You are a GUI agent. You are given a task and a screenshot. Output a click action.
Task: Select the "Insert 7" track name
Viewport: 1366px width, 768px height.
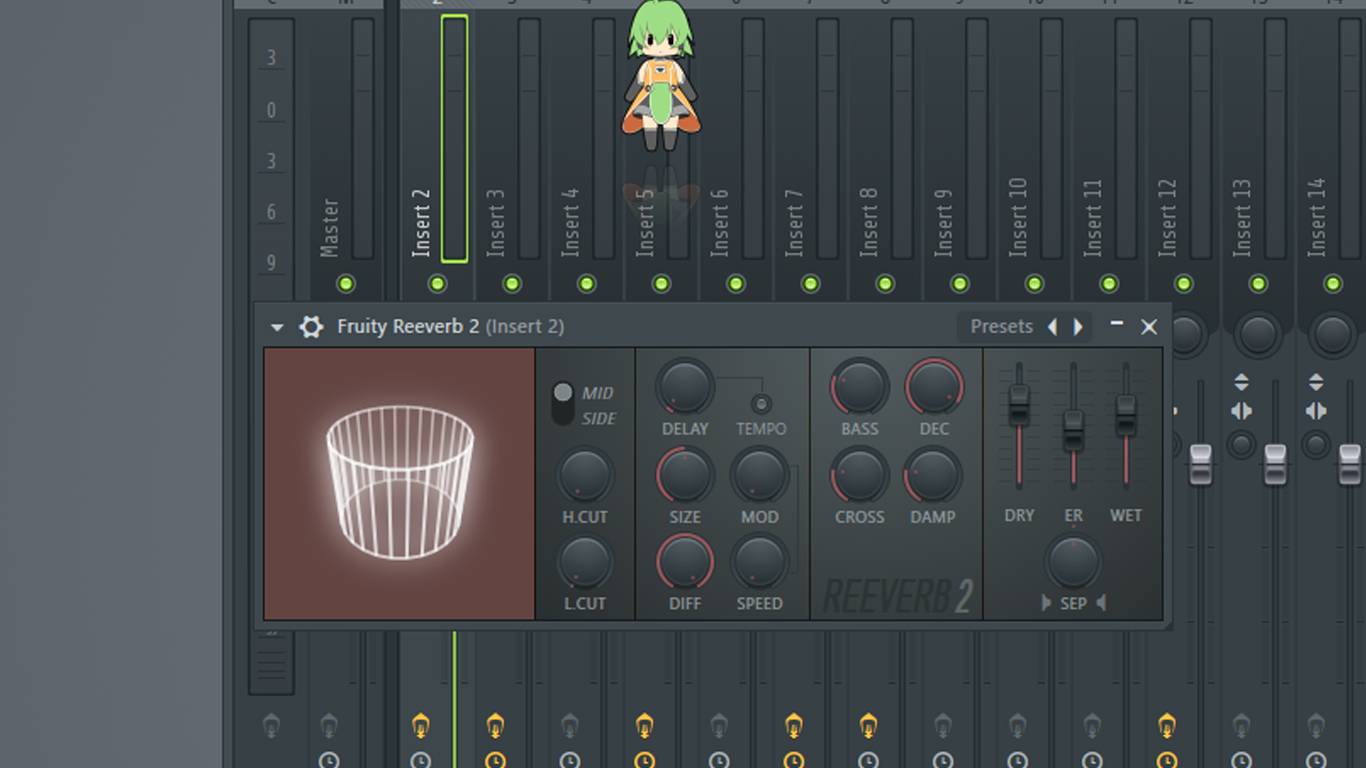click(794, 223)
